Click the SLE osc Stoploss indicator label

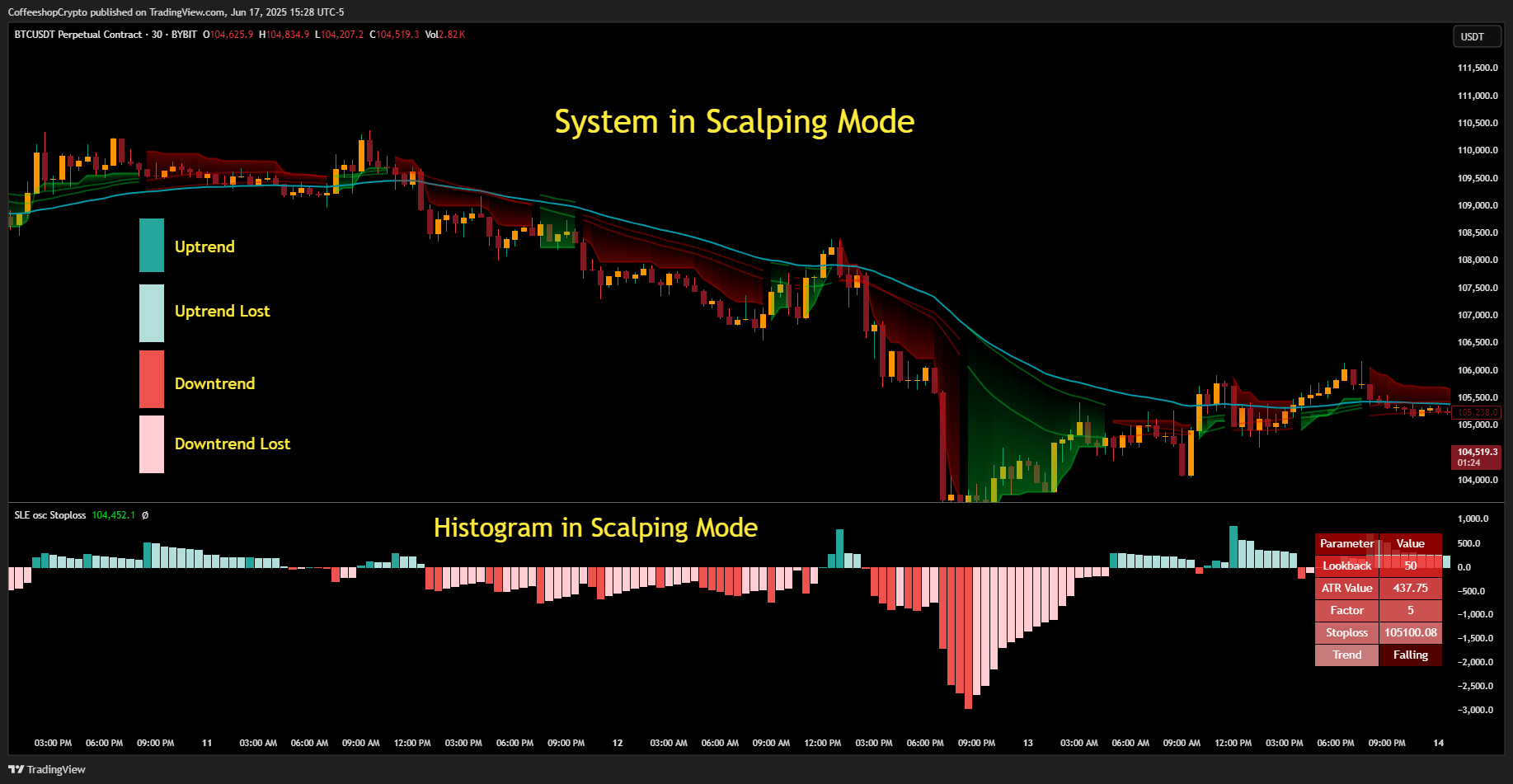pyautogui.click(x=50, y=515)
